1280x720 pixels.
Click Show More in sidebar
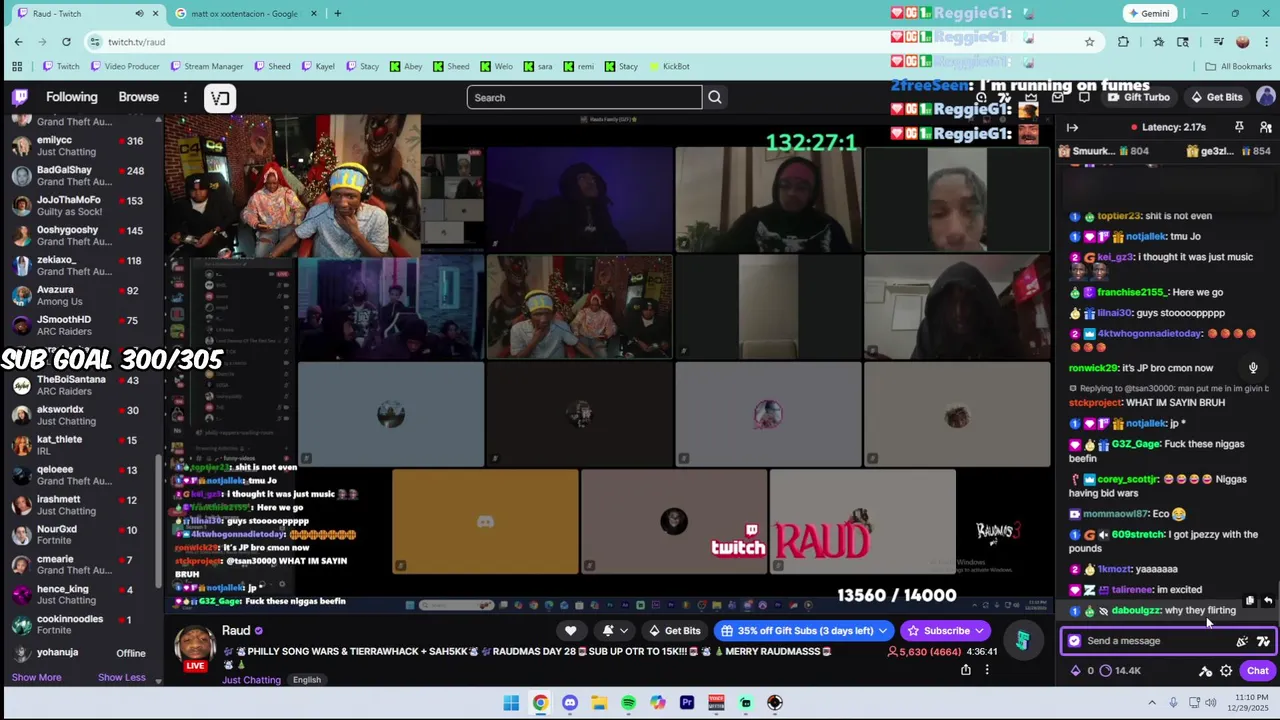pos(36,677)
